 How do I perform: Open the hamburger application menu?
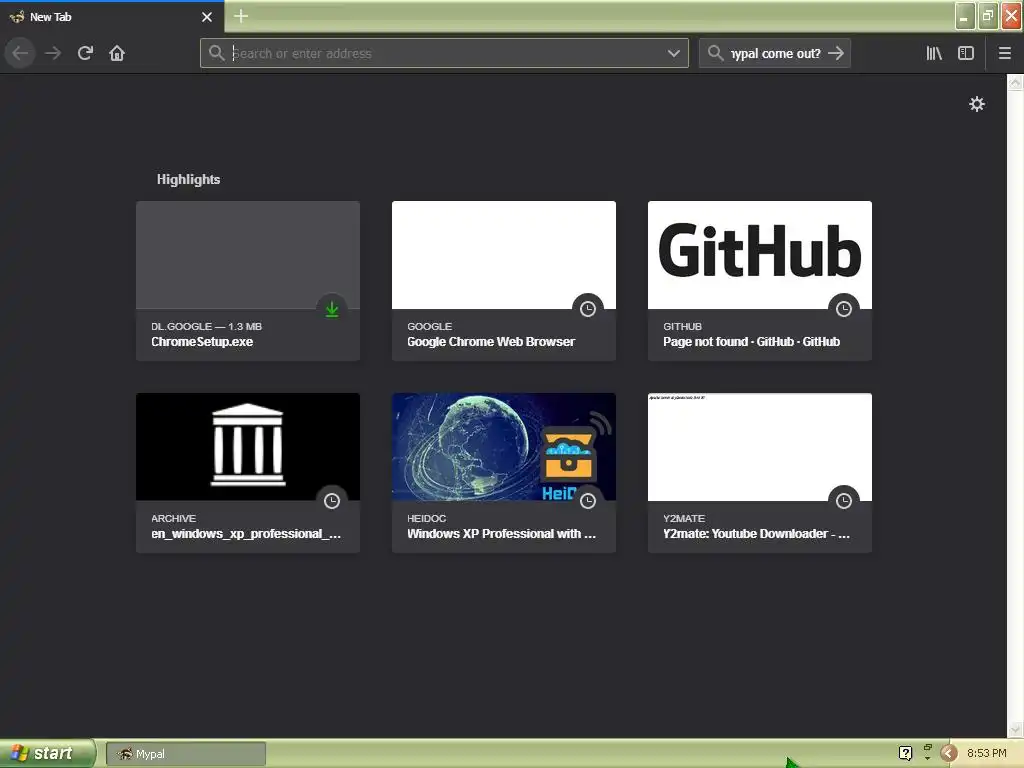tap(1005, 54)
